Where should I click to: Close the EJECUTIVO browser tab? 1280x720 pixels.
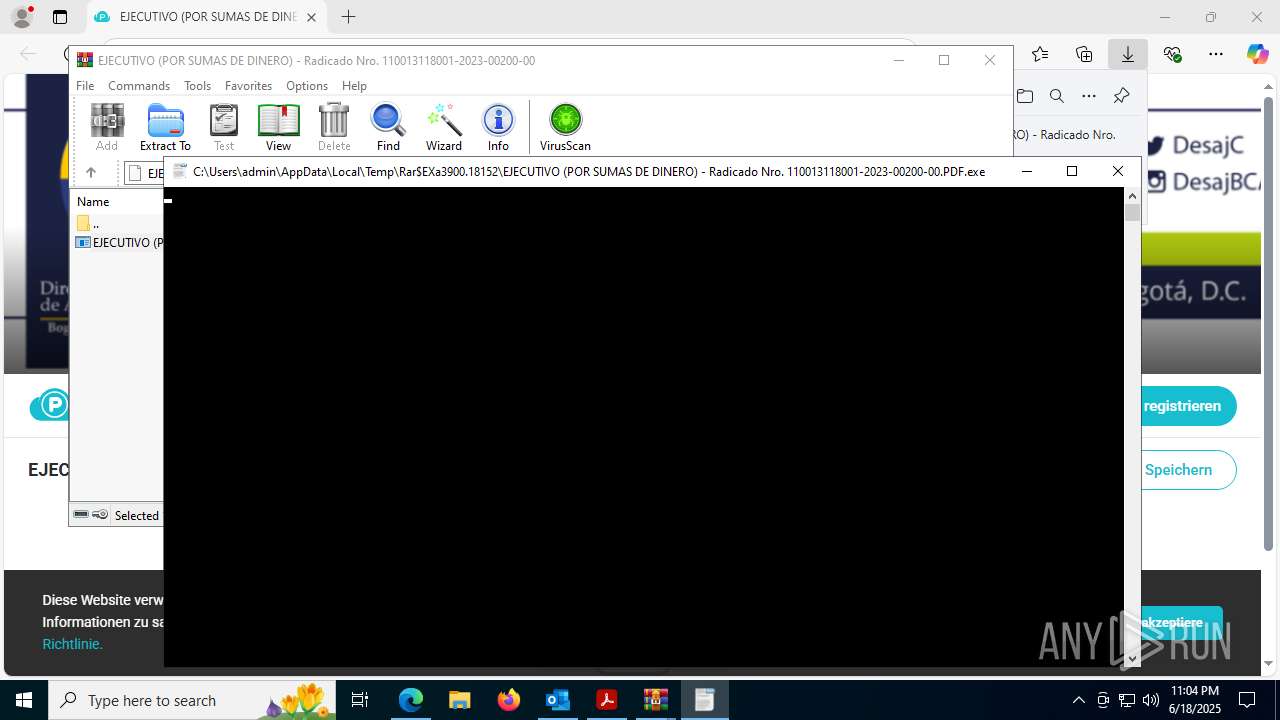tap(311, 17)
